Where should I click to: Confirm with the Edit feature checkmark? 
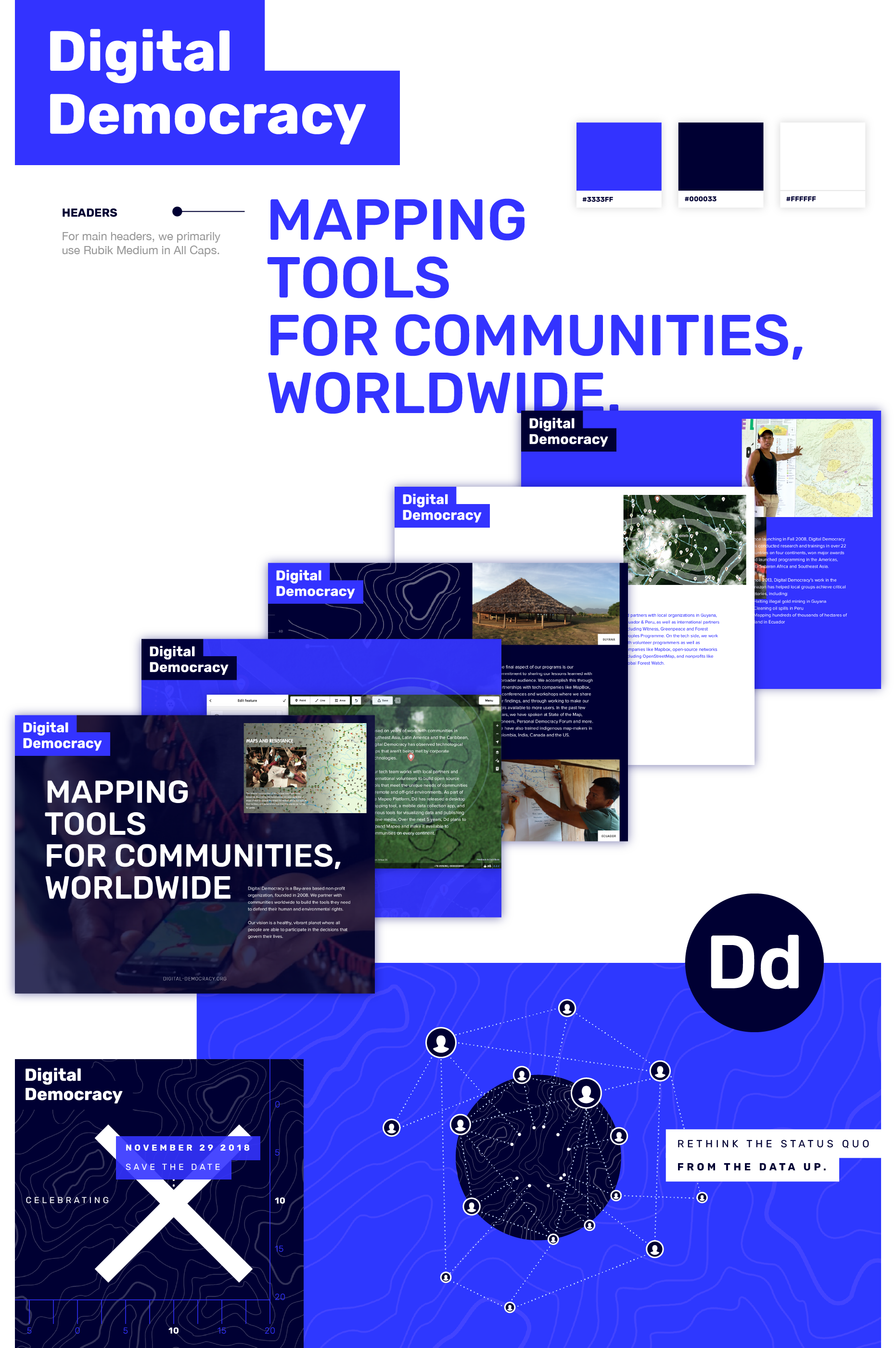point(284,701)
